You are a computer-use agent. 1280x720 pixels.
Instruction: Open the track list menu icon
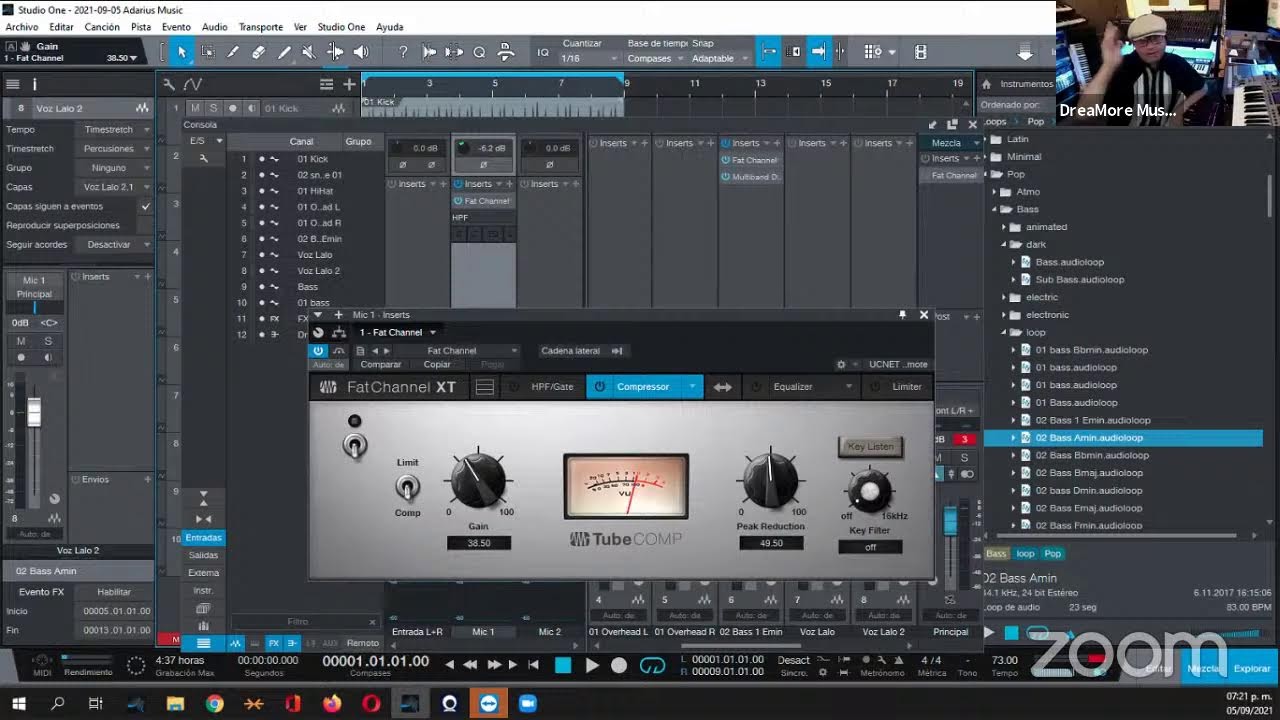pyautogui.click(x=326, y=84)
